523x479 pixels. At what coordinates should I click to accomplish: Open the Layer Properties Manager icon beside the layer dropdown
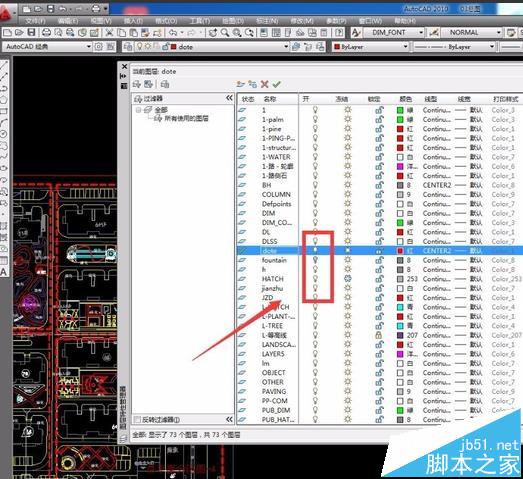click(x=127, y=47)
